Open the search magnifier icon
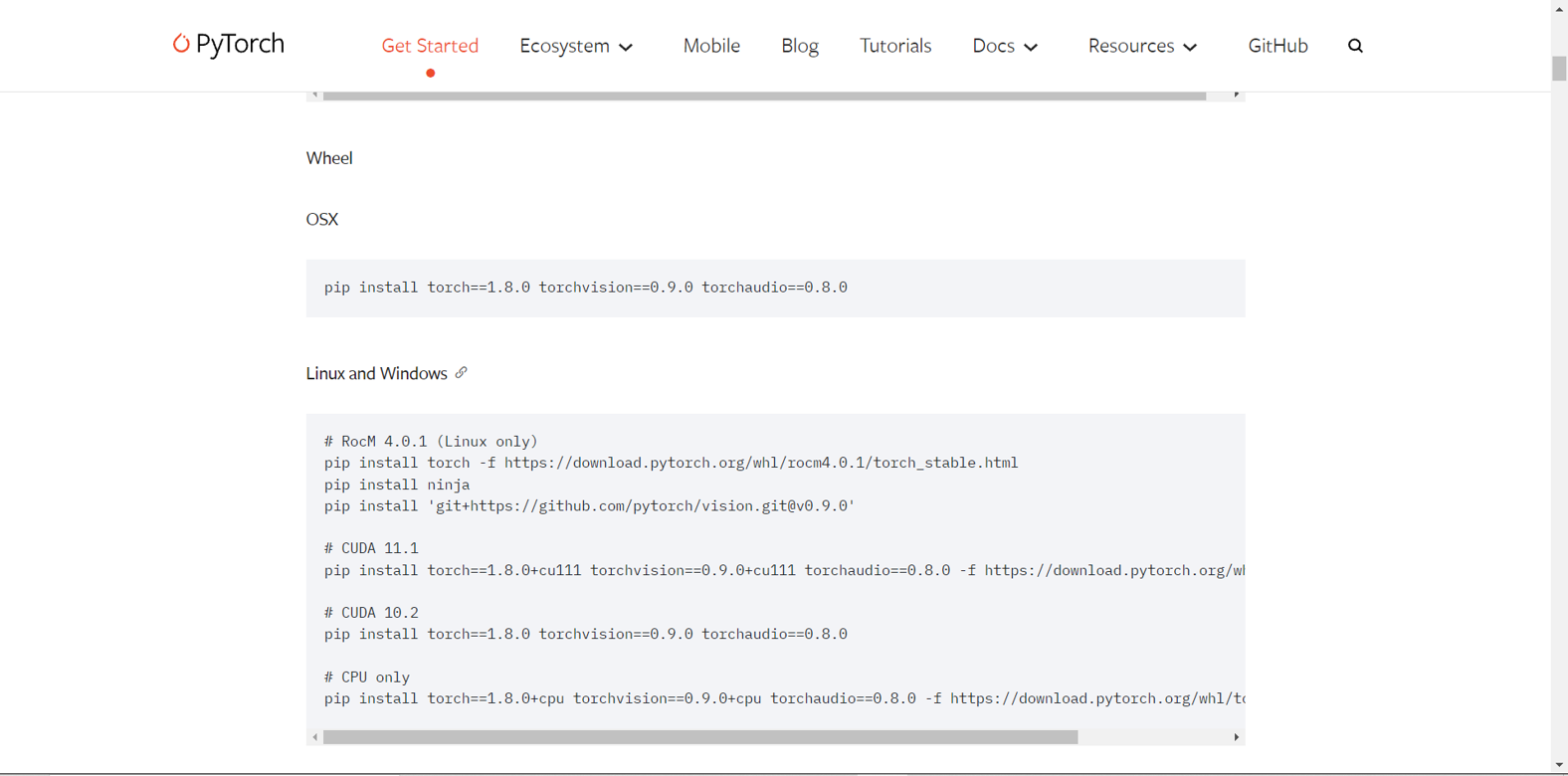 [x=1355, y=46]
